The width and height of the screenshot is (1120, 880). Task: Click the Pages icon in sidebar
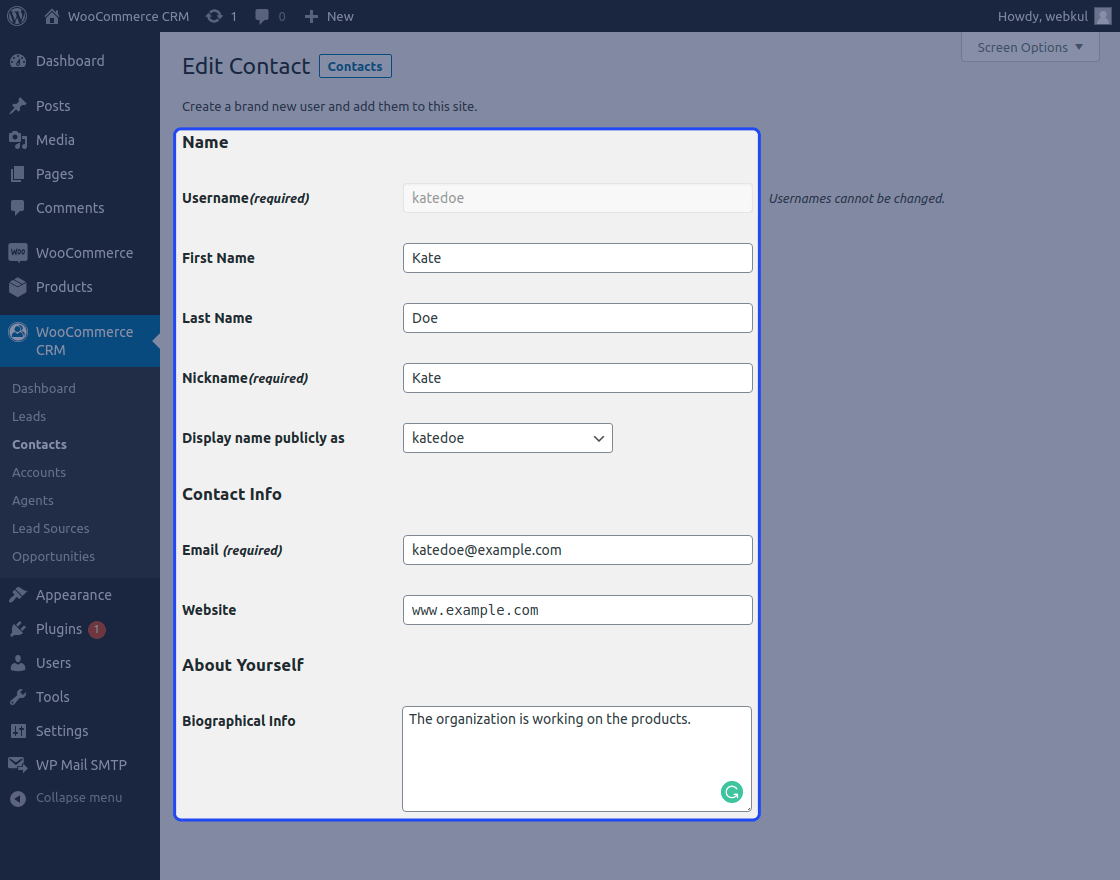18,174
